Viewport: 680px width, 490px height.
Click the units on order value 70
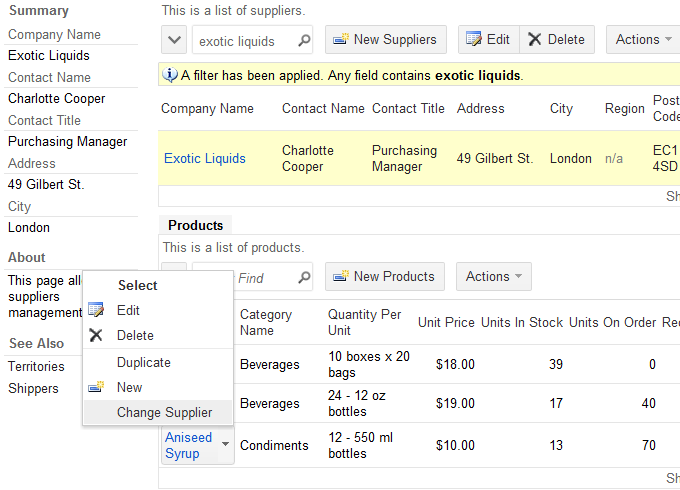649,445
